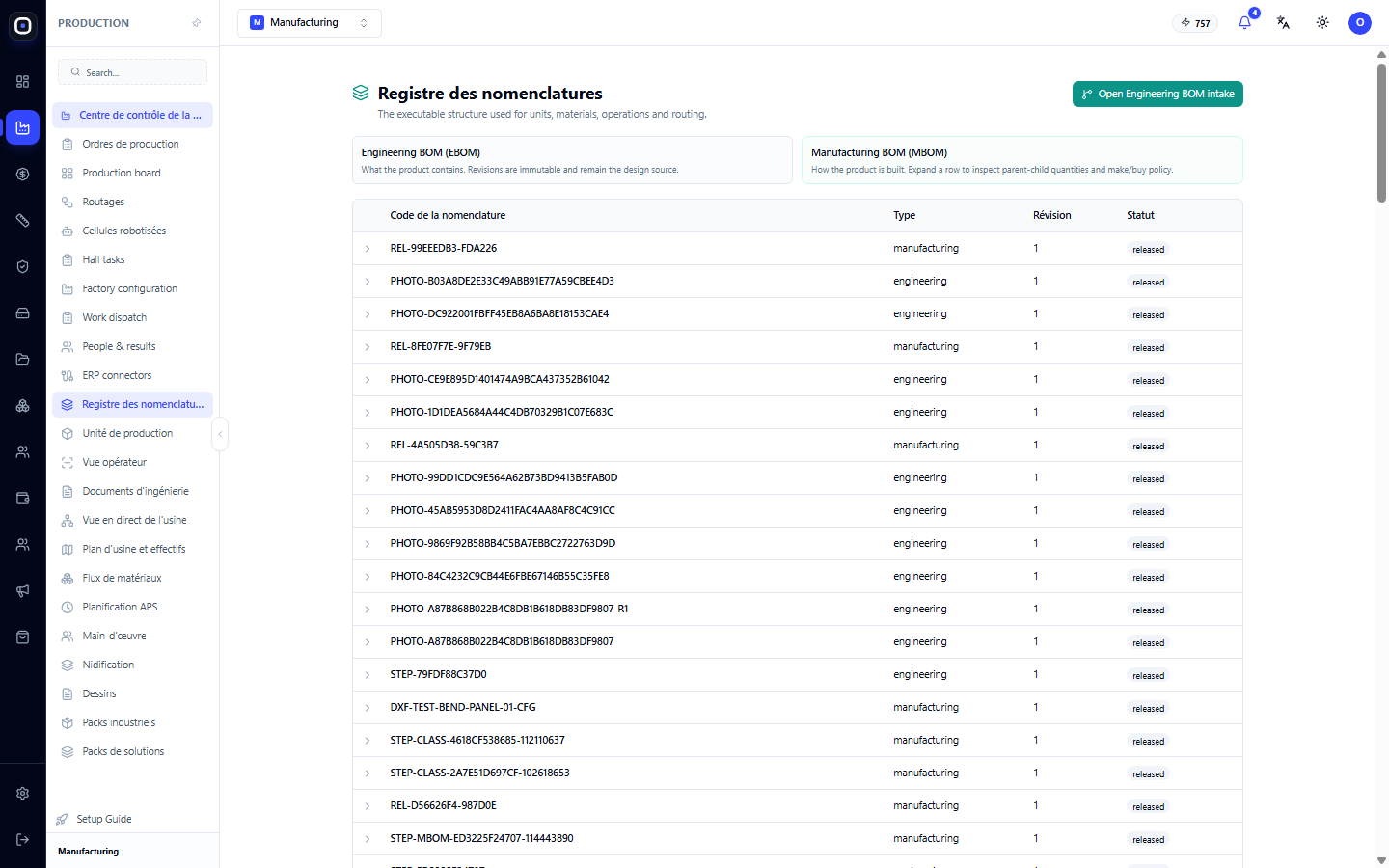Screen dimensions: 1389x868
Task: Expand row STEP-79FDF88C37D0
Action: pyautogui.click(x=368, y=675)
